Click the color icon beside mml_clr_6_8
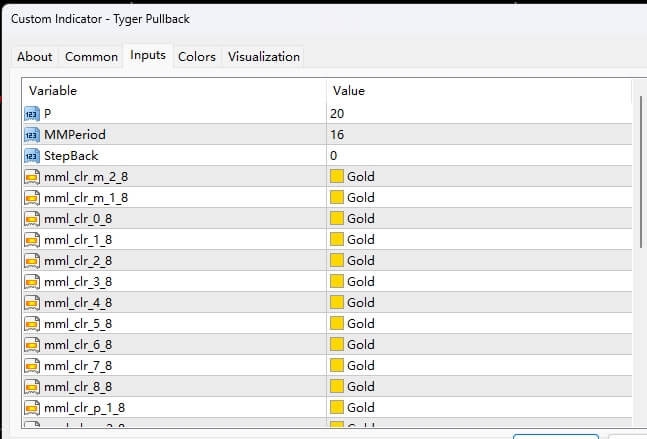 (31, 345)
